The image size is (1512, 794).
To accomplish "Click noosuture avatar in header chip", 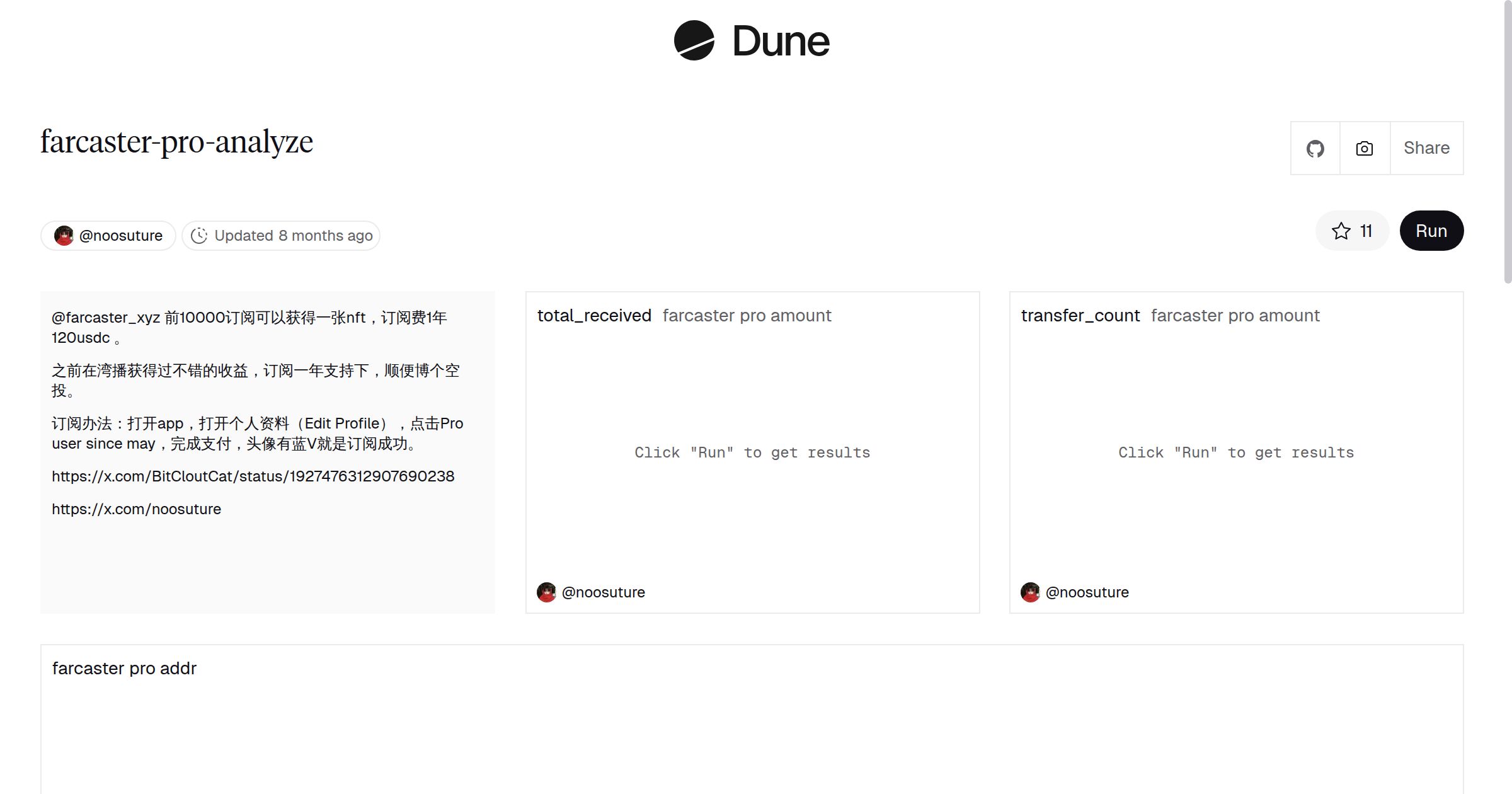I will coord(64,236).
